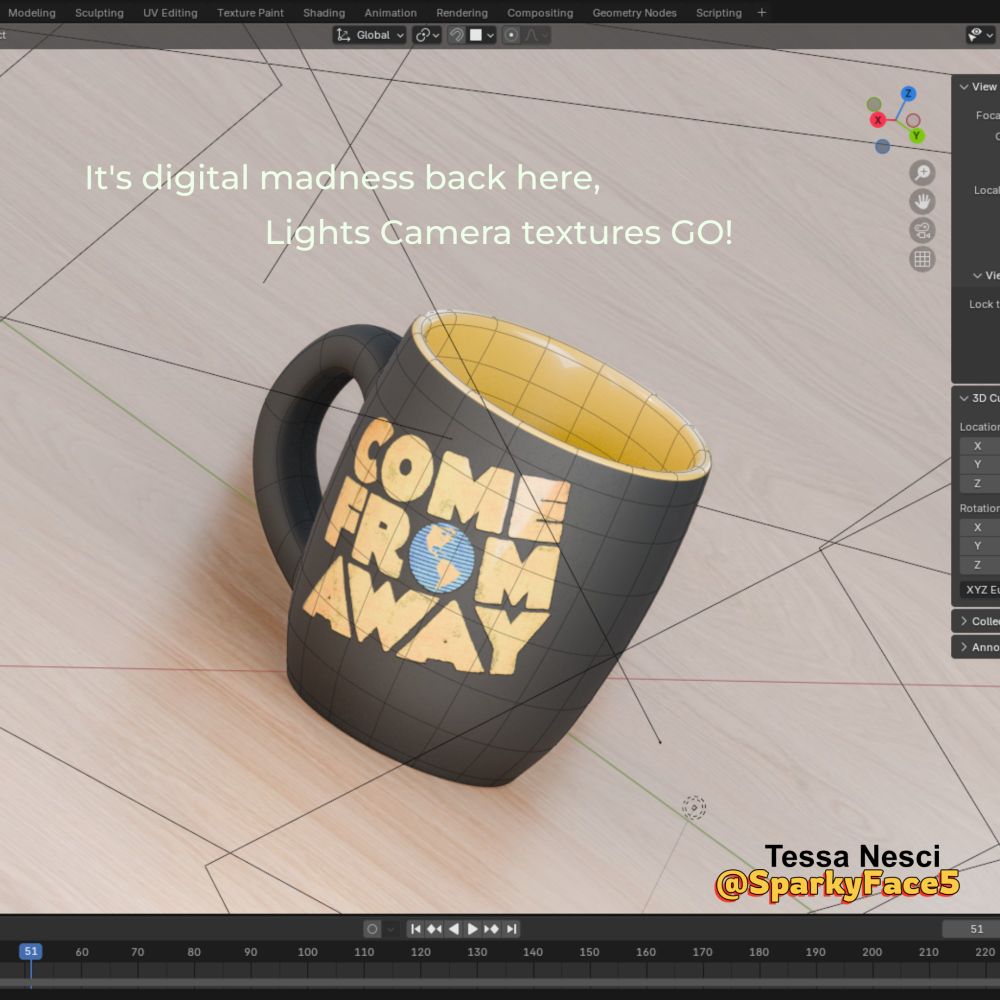Image resolution: width=1000 pixels, height=1000 pixels.
Task: Jump to the previous keyframe
Action: [434, 929]
